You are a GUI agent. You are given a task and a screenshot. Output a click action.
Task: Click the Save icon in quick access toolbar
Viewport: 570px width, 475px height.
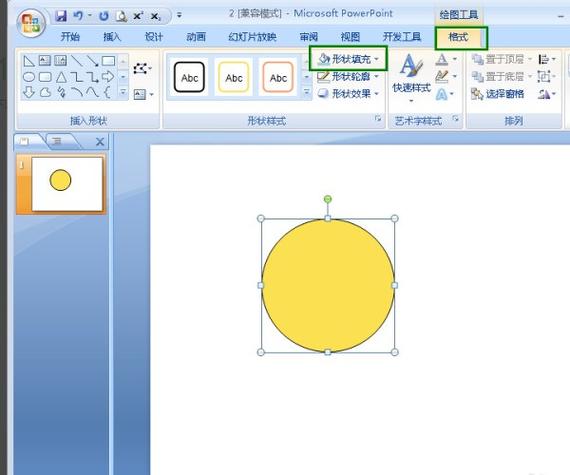[61, 16]
